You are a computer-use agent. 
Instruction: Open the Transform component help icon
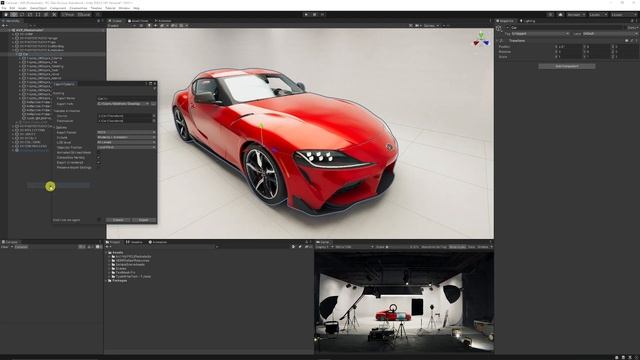click(x=627, y=41)
